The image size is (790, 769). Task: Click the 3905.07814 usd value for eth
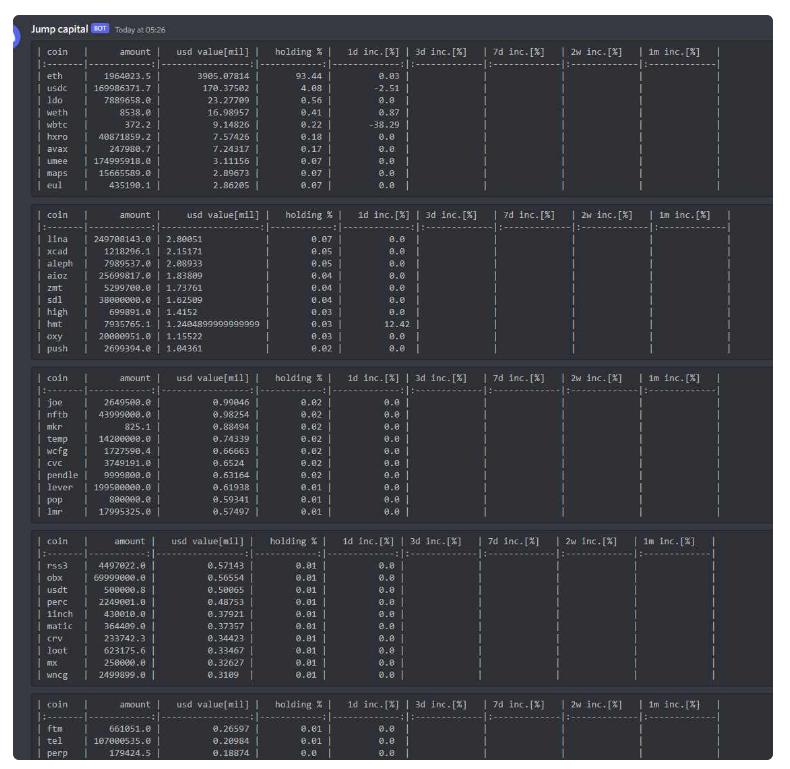219,76
